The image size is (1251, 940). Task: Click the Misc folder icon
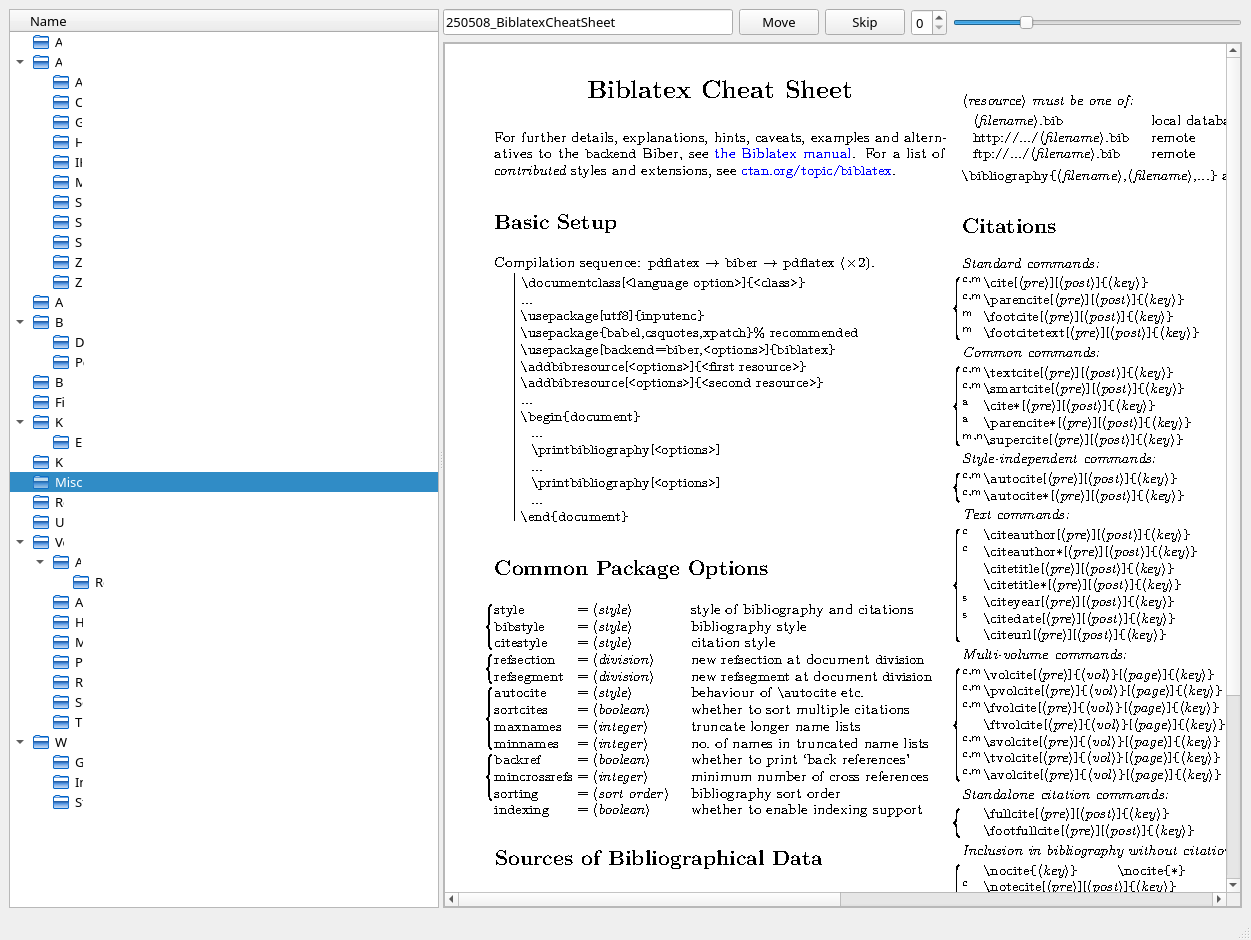(x=41, y=482)
